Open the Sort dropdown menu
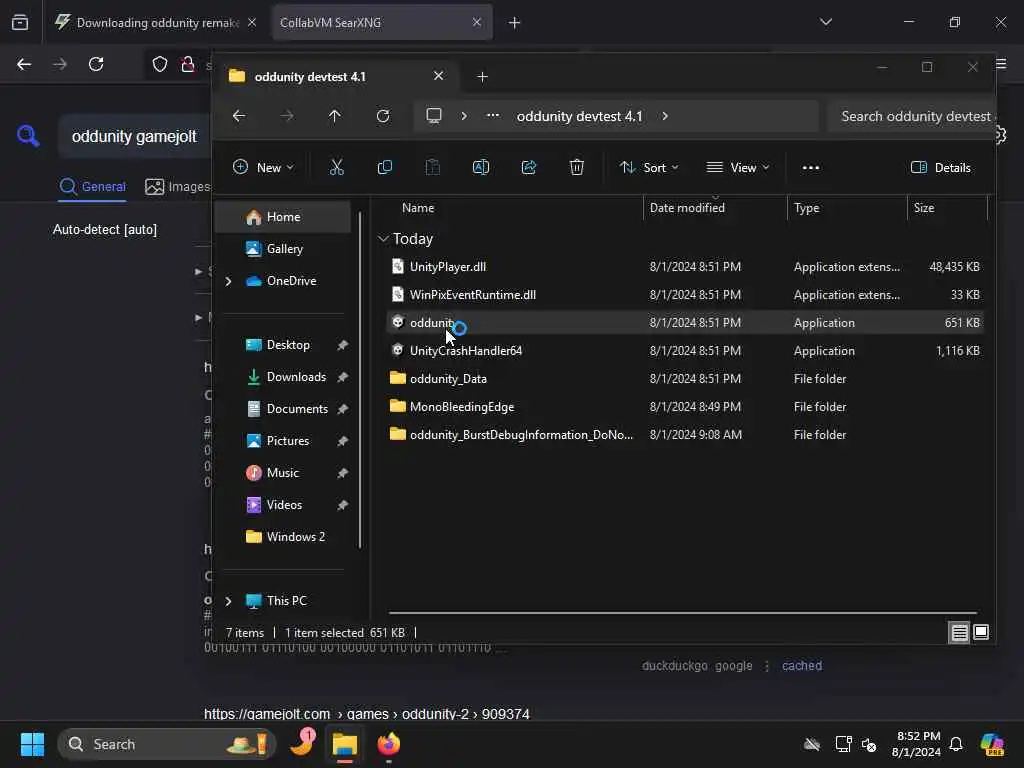Screen dimensions: 1024x768 (x=648, y=168)
